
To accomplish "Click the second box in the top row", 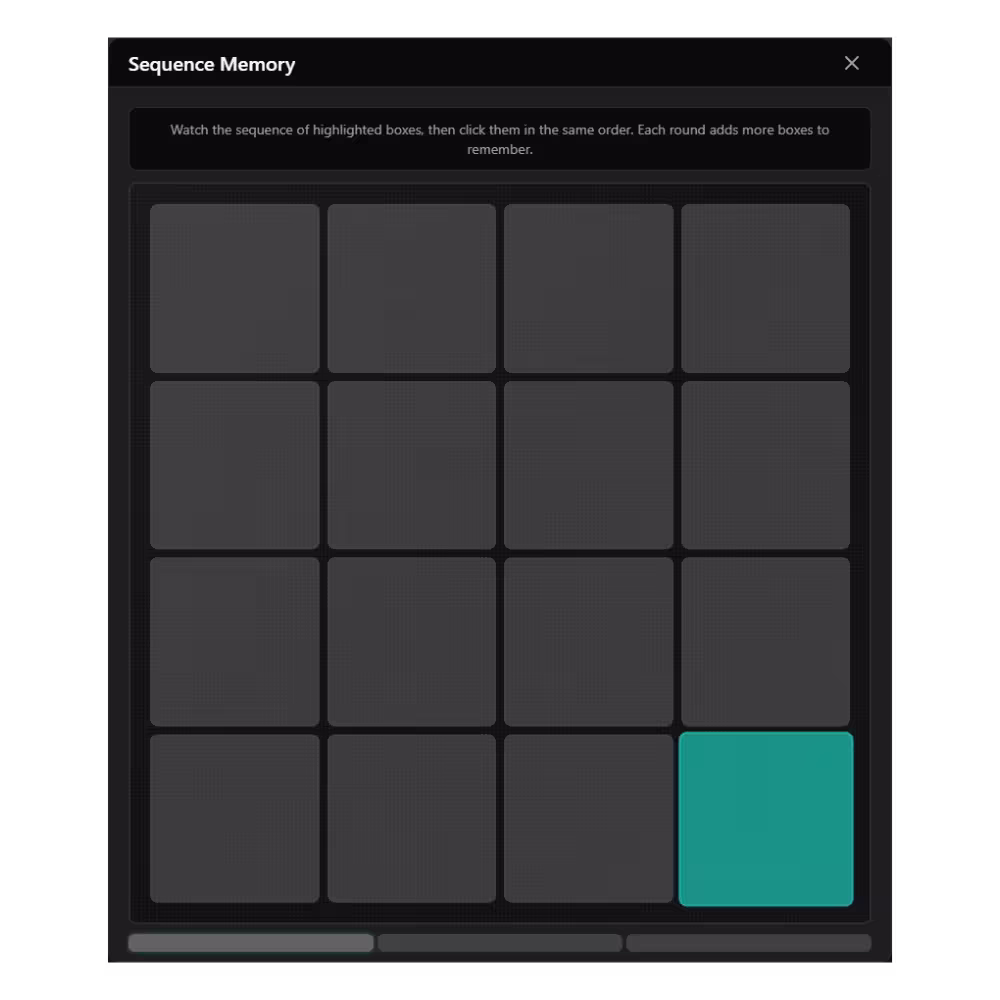I will tap(411, 288).
